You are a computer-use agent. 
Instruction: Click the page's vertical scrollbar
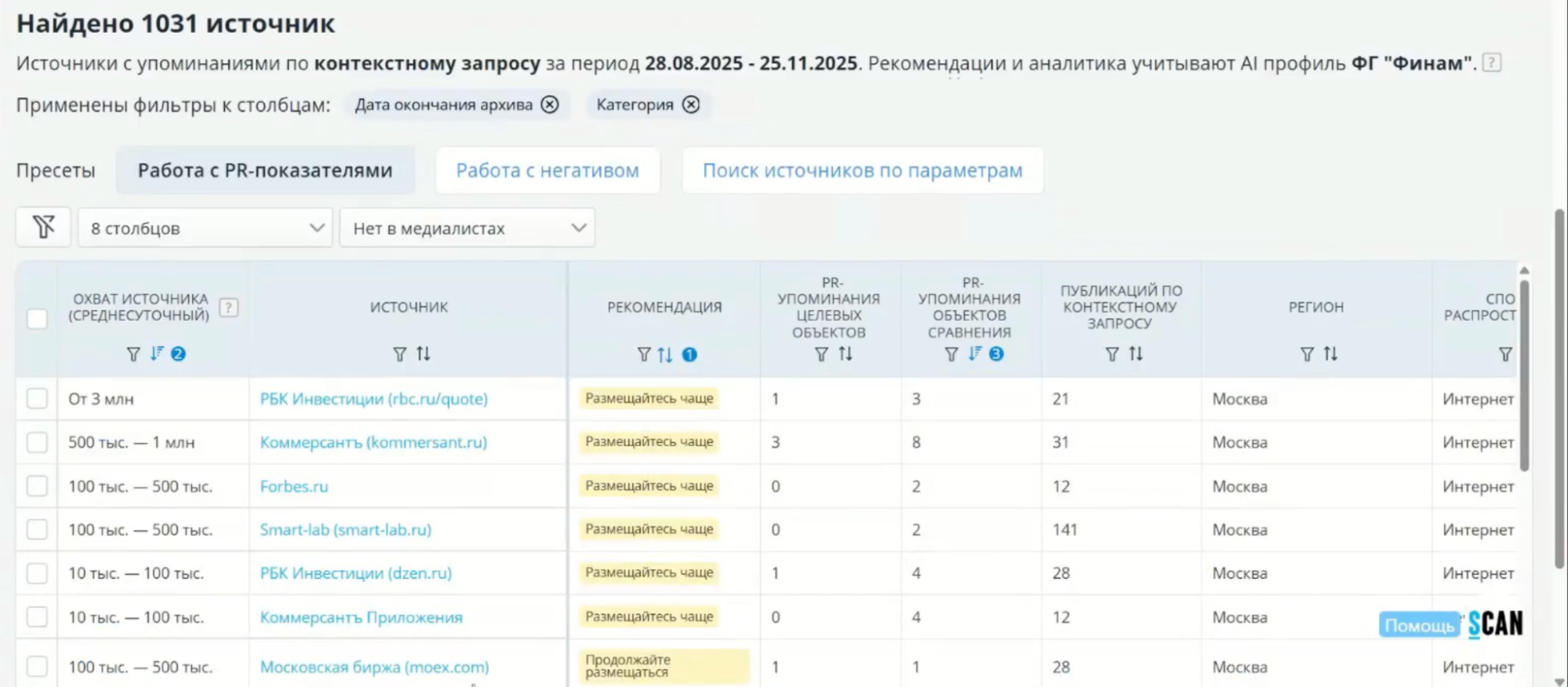[x=1559, y=388]
